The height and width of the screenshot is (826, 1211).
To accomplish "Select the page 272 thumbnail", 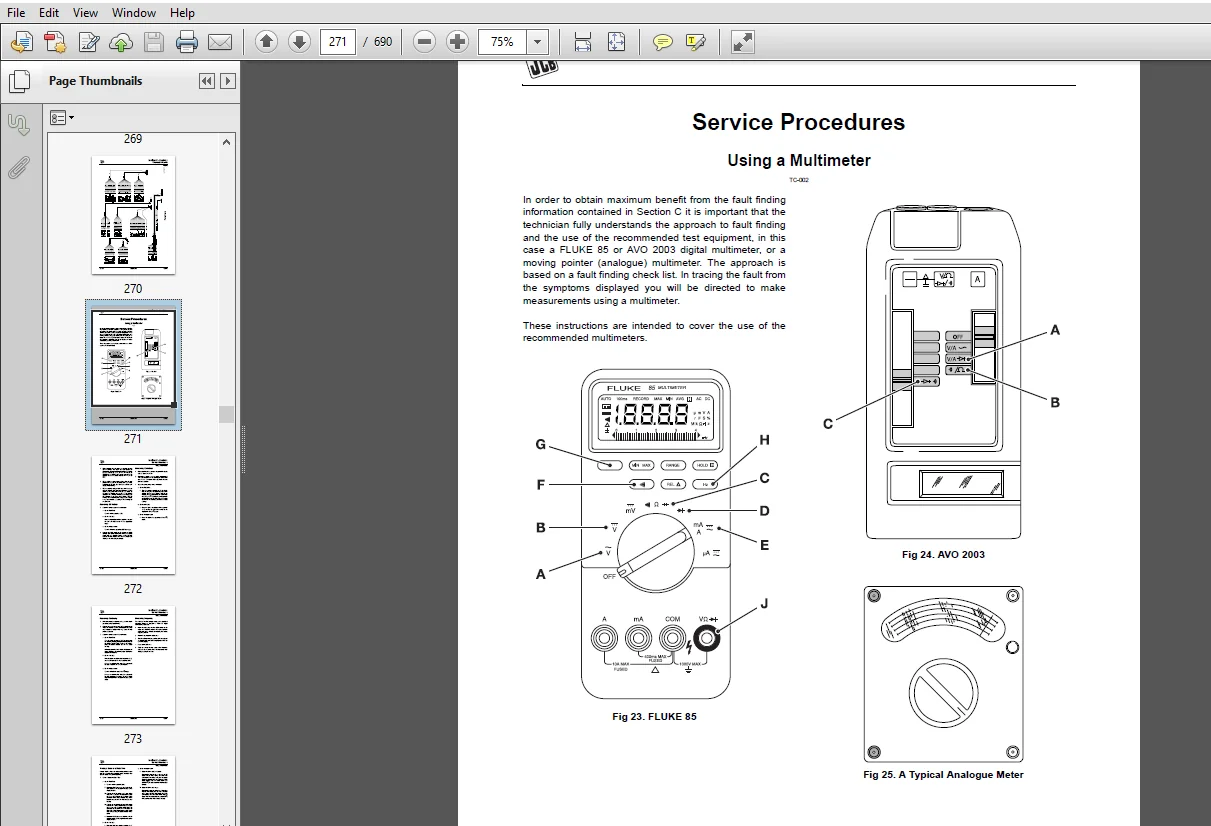I will tap(133, 515).
